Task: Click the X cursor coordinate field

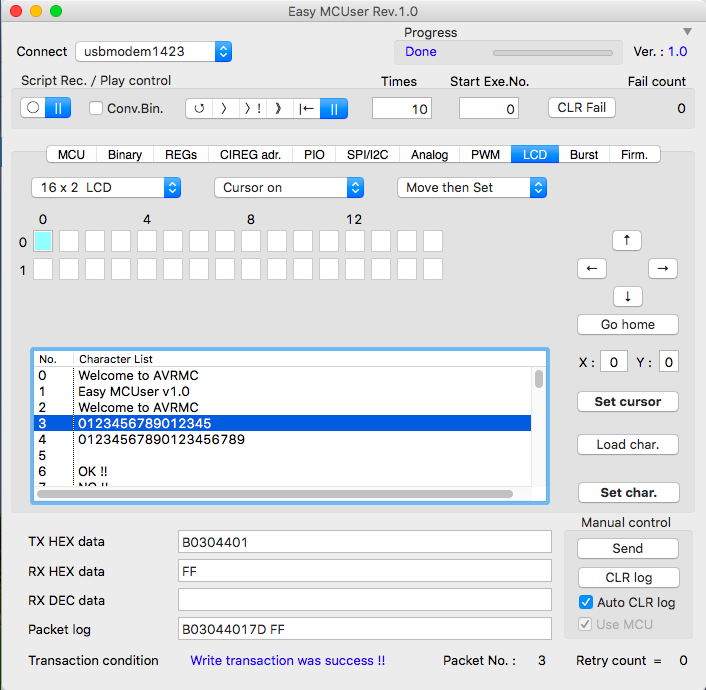Action: pyautogui.click(x=614, y=362)
